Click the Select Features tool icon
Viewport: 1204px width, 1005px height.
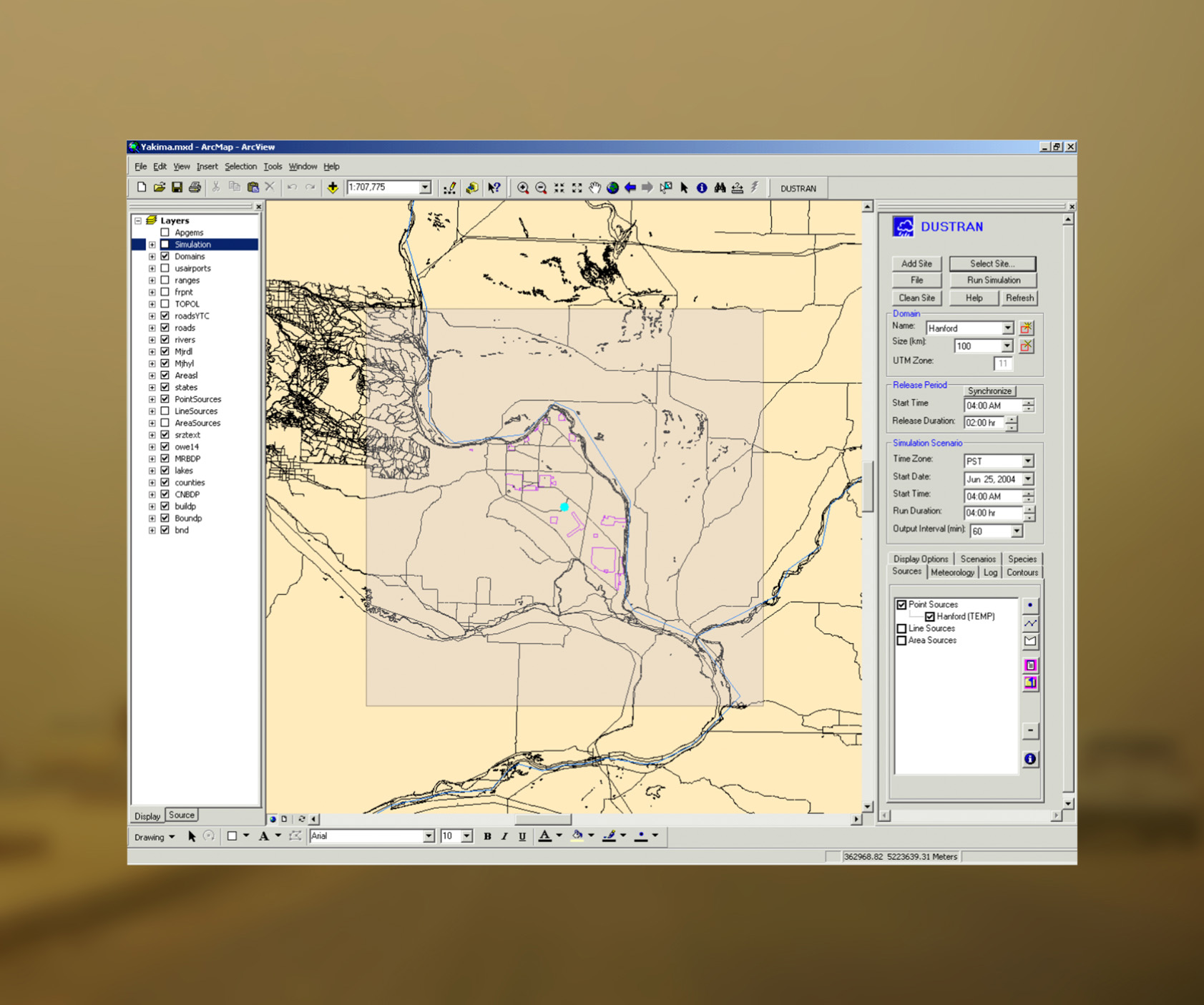pos(666,187)
